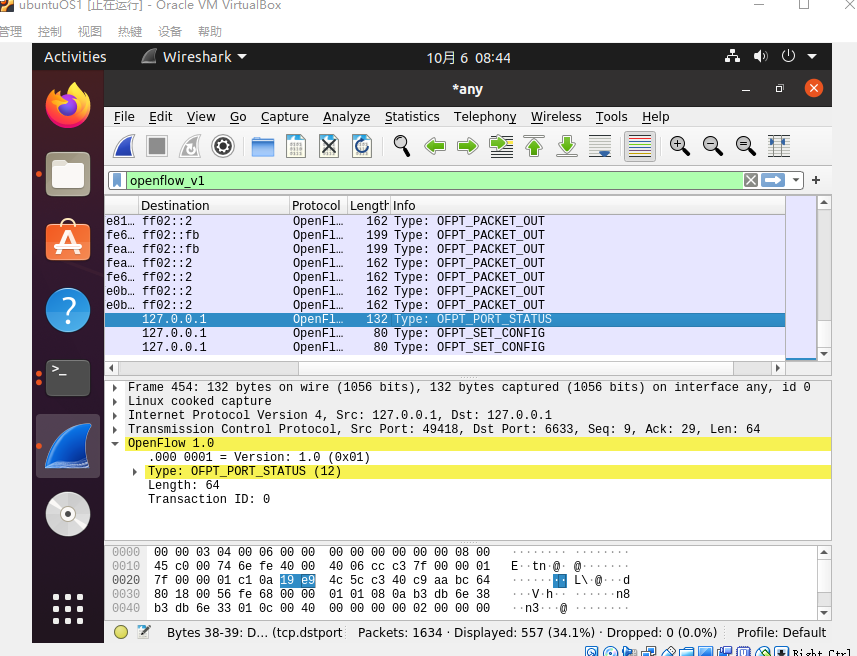This screenshot has width=857, height=656.
Task: Stop the running packet capture
Action: [157, 147]
